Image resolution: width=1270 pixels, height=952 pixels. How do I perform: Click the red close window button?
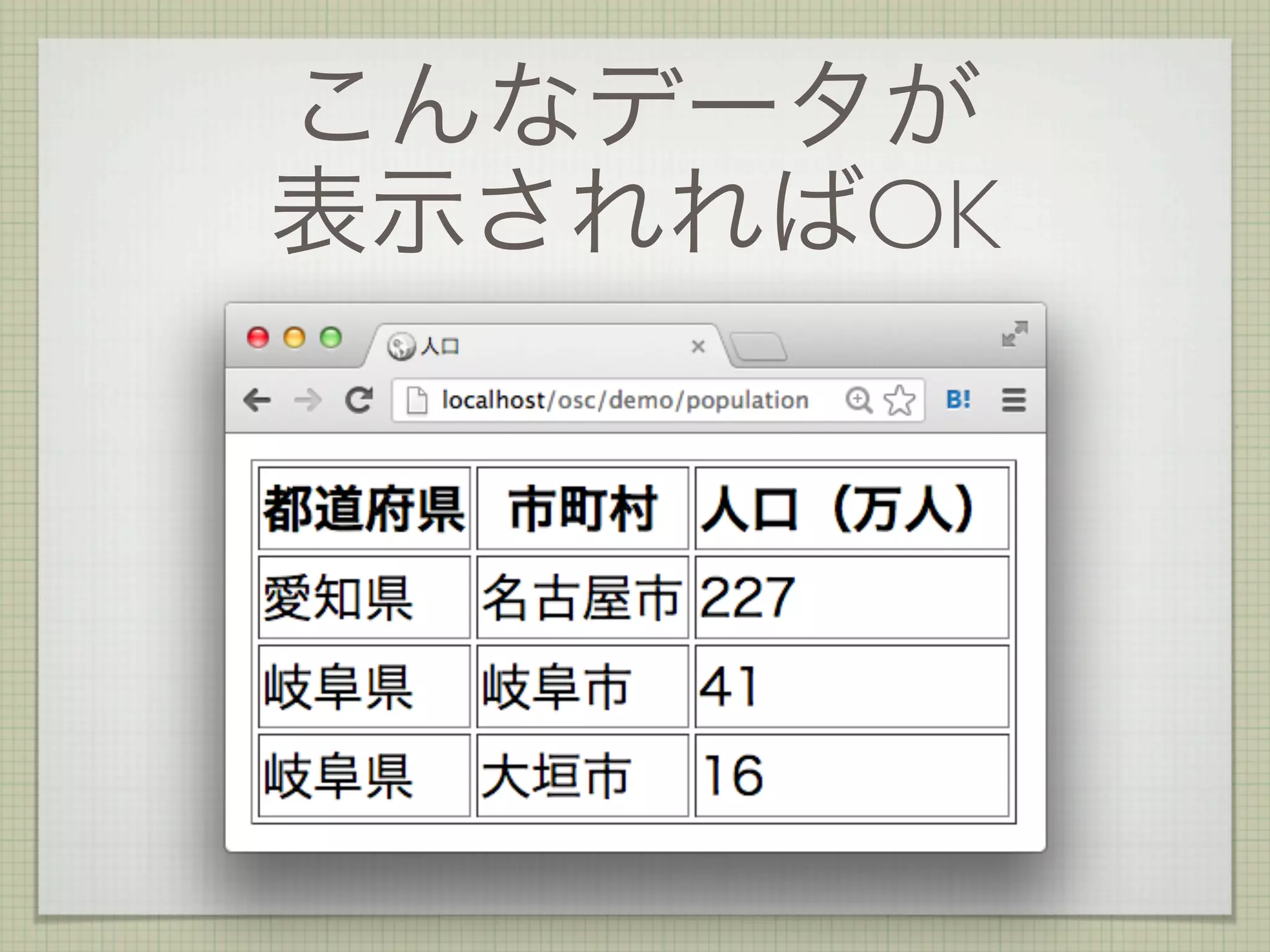258,338
